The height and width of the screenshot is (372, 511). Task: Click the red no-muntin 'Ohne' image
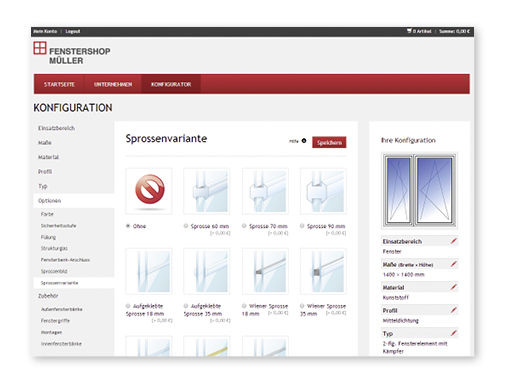pyautogui.click(x=149, y=191)
